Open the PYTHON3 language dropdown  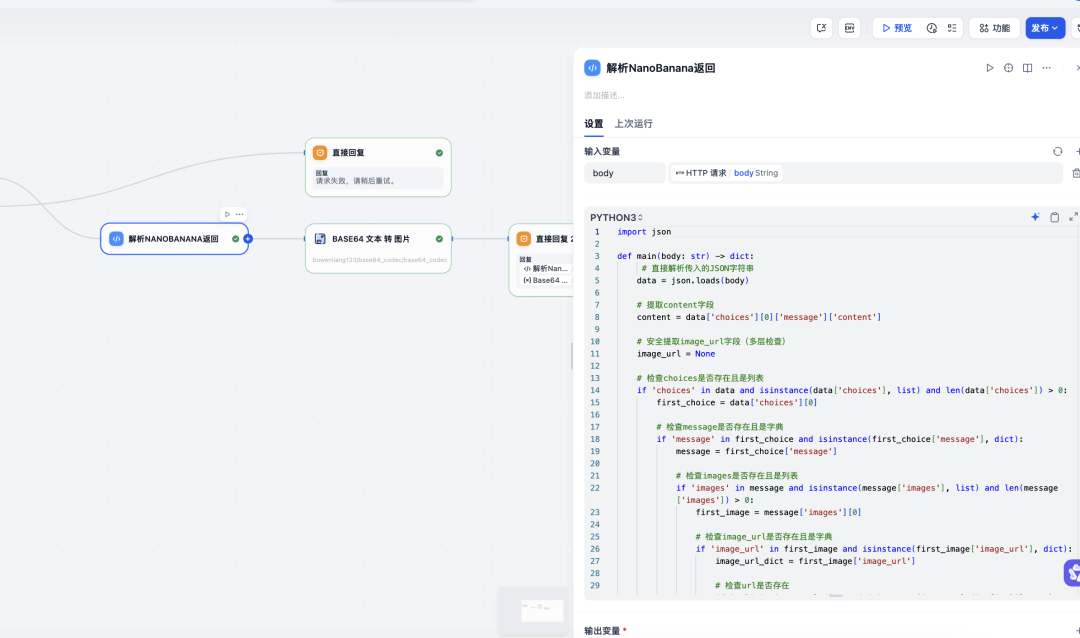click(x=616, y=217)
